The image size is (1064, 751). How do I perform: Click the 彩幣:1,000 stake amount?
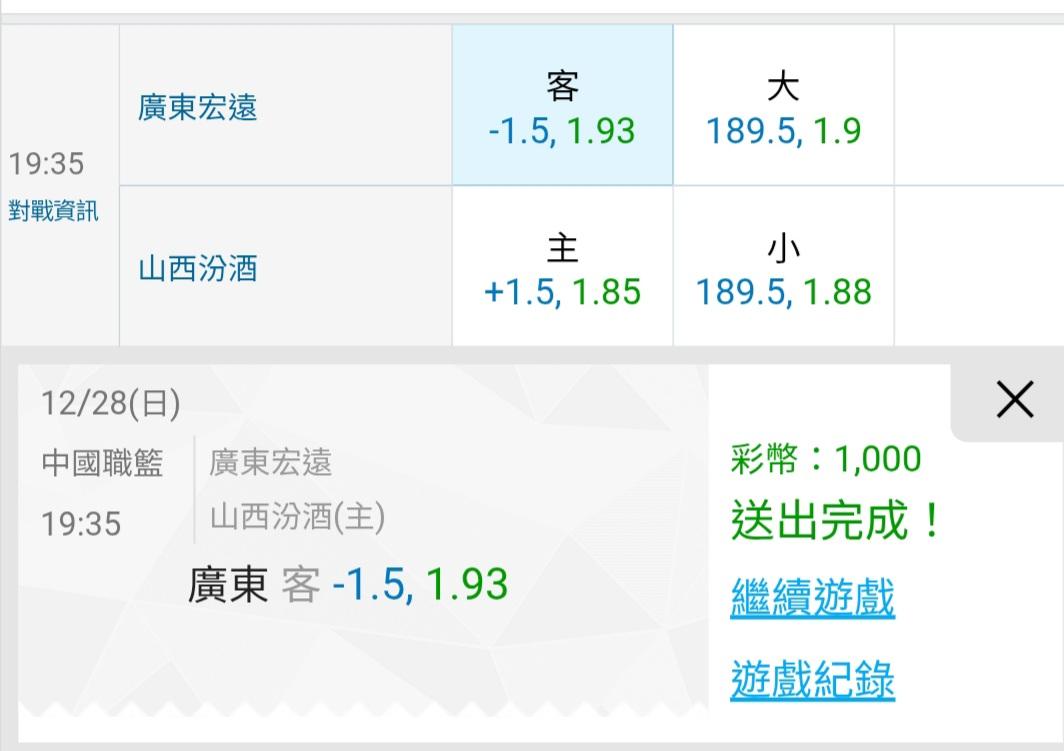click(826, 459)
